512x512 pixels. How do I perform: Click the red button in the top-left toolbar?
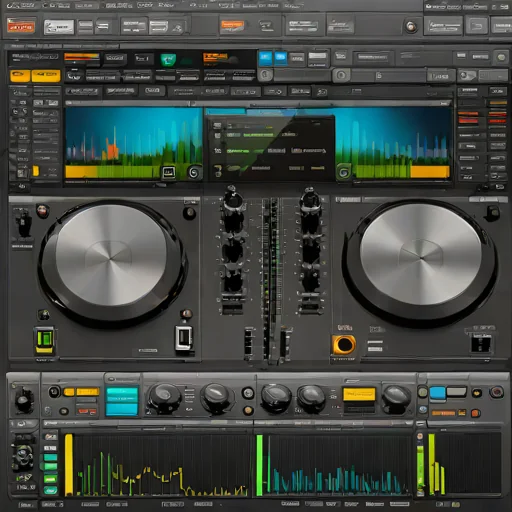[21, 26]
